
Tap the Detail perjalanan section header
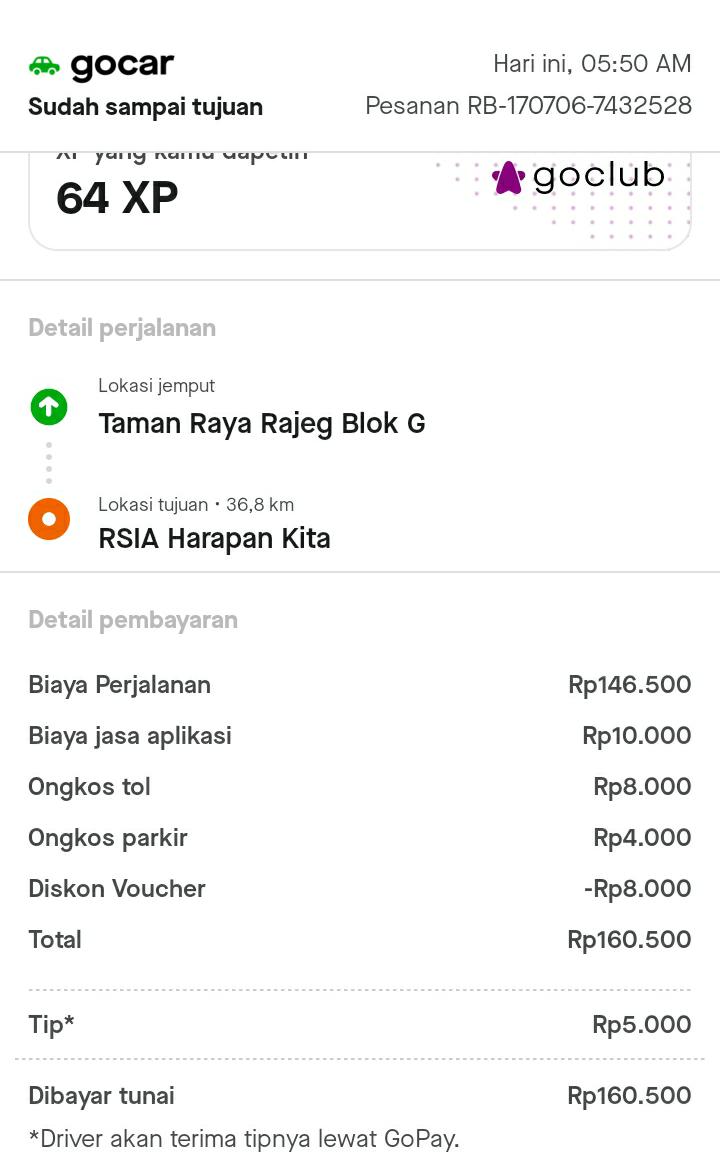[x=122, y=328]
